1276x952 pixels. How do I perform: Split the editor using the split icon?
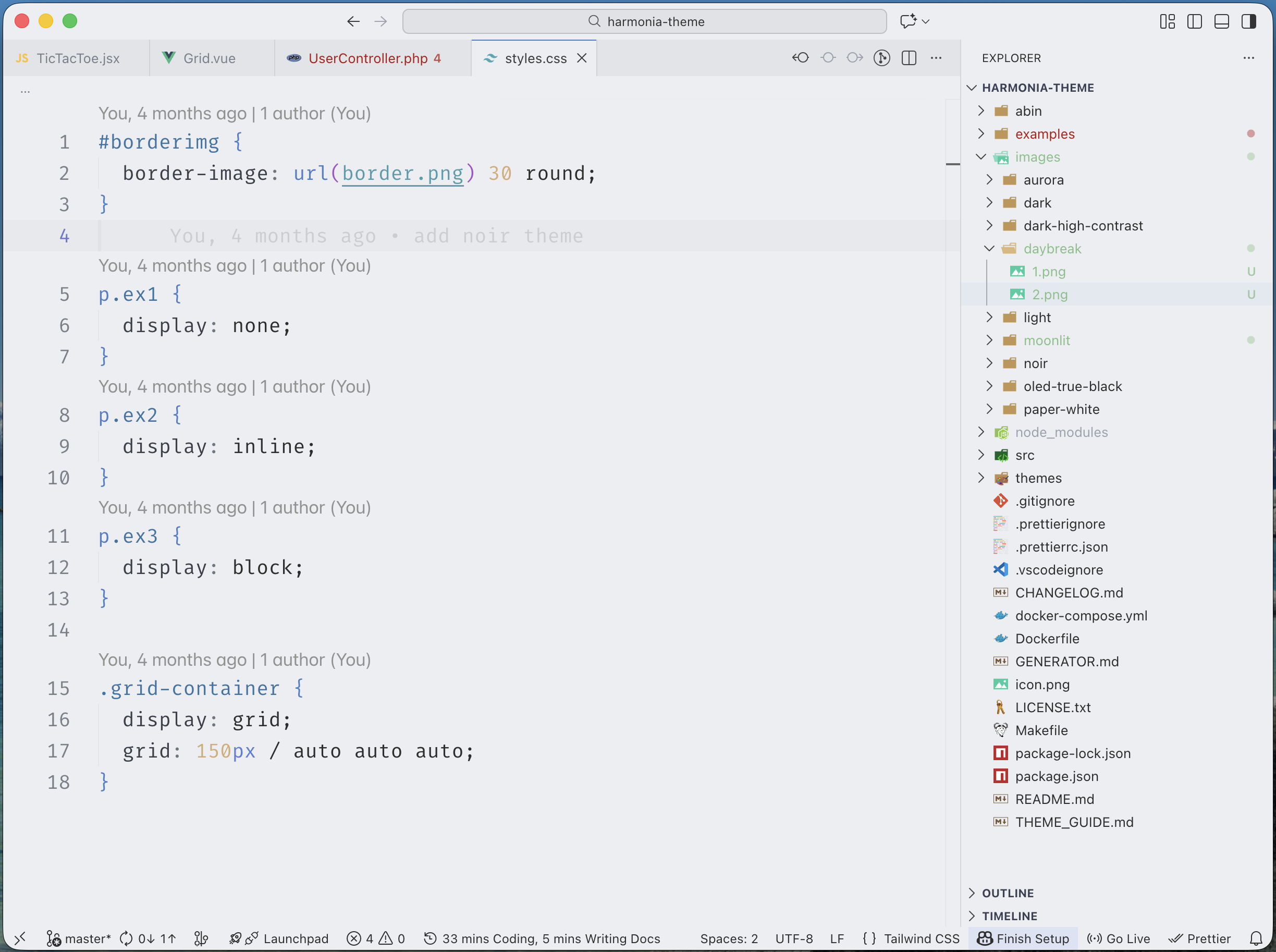(x=909, y=58)
